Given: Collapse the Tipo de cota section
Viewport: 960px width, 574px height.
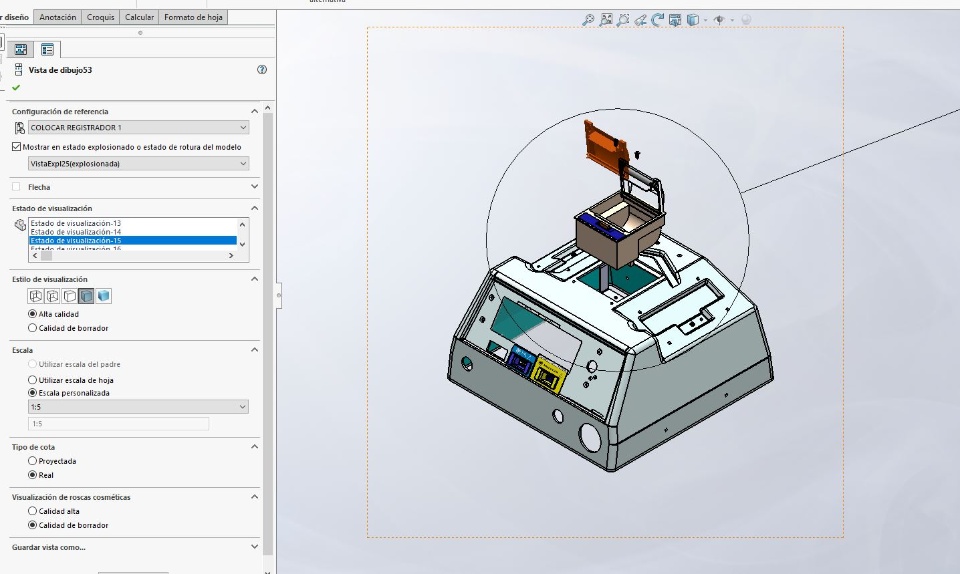Looking at the screenshot, I should pos(255,447).
